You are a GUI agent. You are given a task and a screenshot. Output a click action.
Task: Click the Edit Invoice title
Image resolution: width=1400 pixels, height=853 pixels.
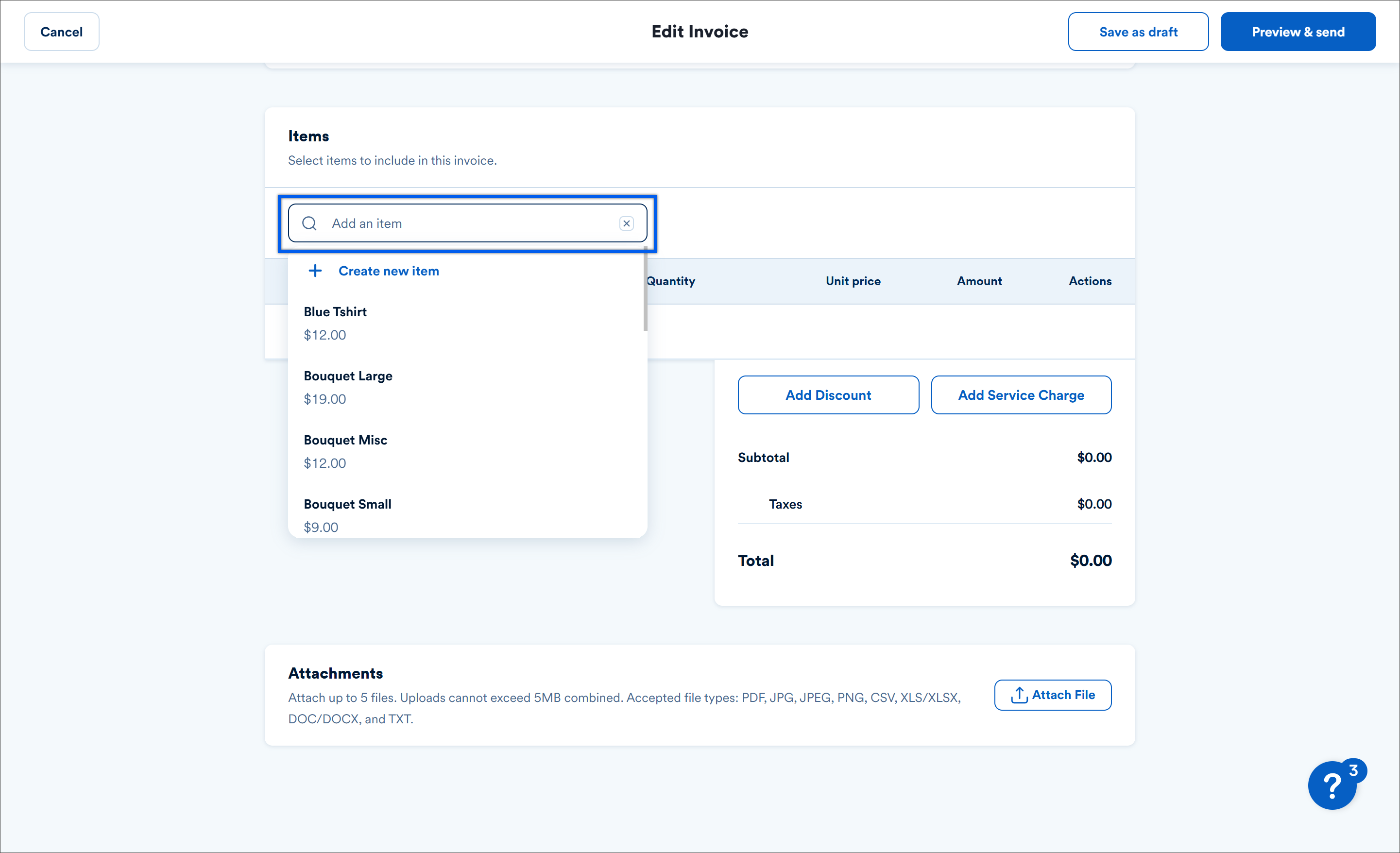(700, 32)
